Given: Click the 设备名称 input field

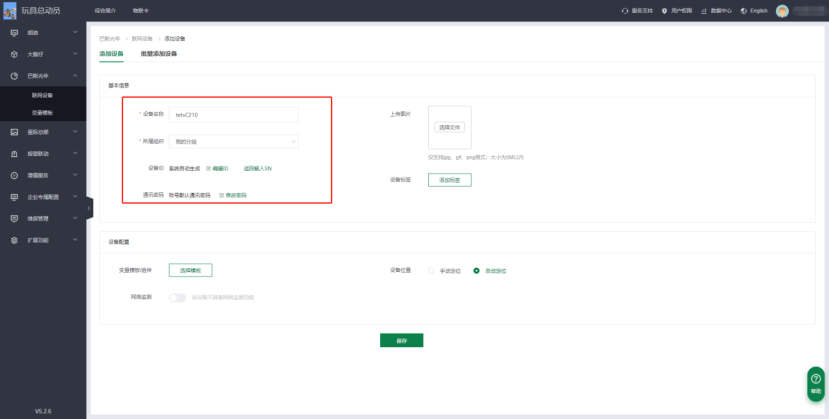Looking at the screenshot, I should 233,114.
